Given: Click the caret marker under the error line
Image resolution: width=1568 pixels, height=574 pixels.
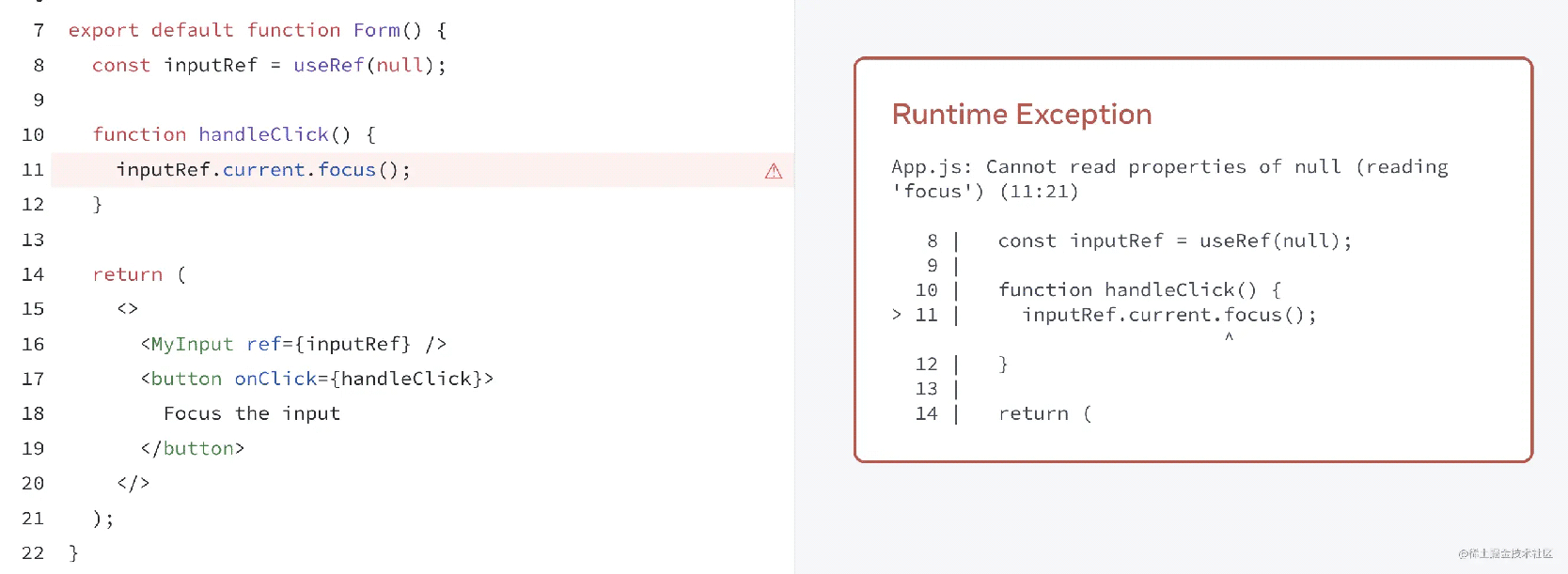Looking at the screenshot, I should pos(1229,336).
